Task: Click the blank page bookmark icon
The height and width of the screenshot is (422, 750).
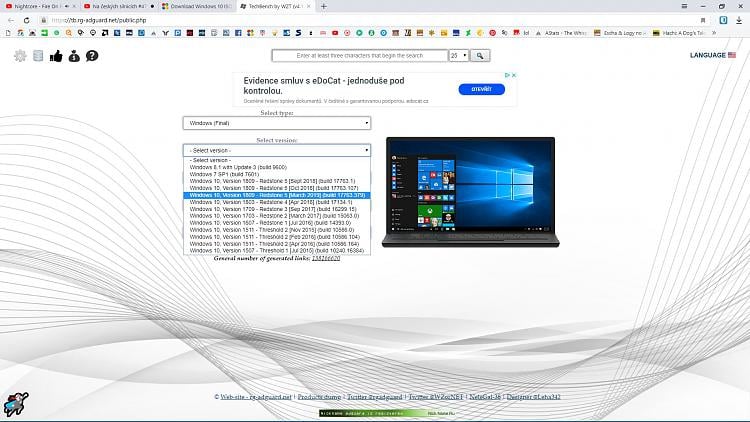Action: (x=8, y=33)
